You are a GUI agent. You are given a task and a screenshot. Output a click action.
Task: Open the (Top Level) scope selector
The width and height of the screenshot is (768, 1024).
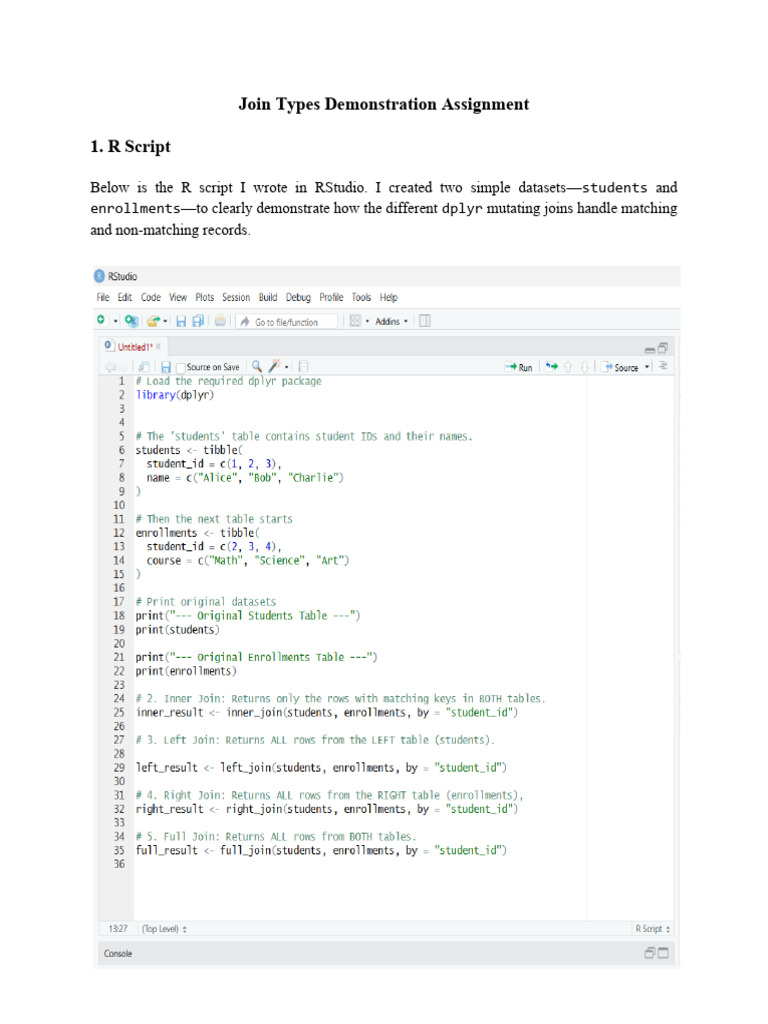pyautogui.click(x=164, y=929)
